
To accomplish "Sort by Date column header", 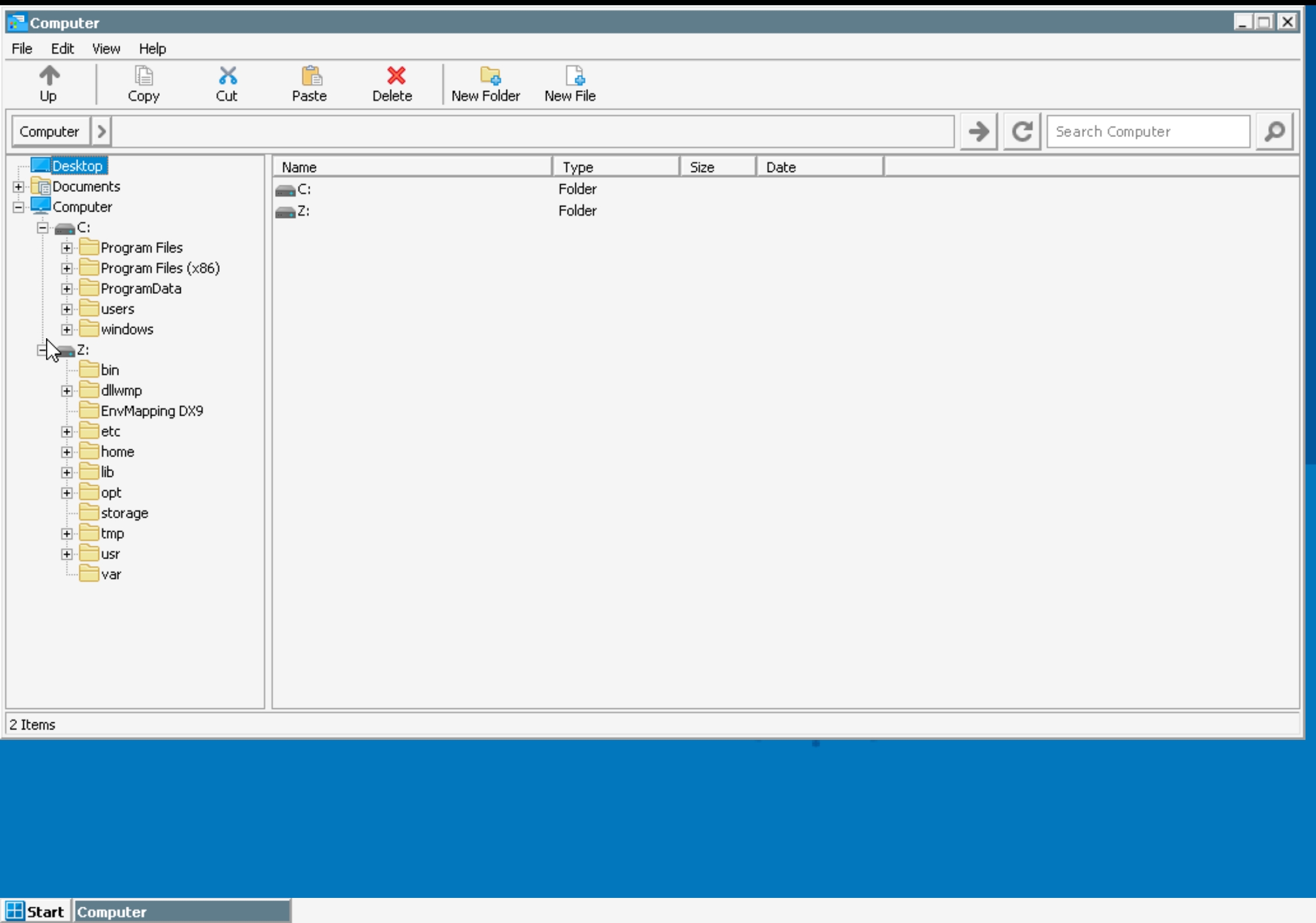I will pyautogui.click(x=820, y=167).
